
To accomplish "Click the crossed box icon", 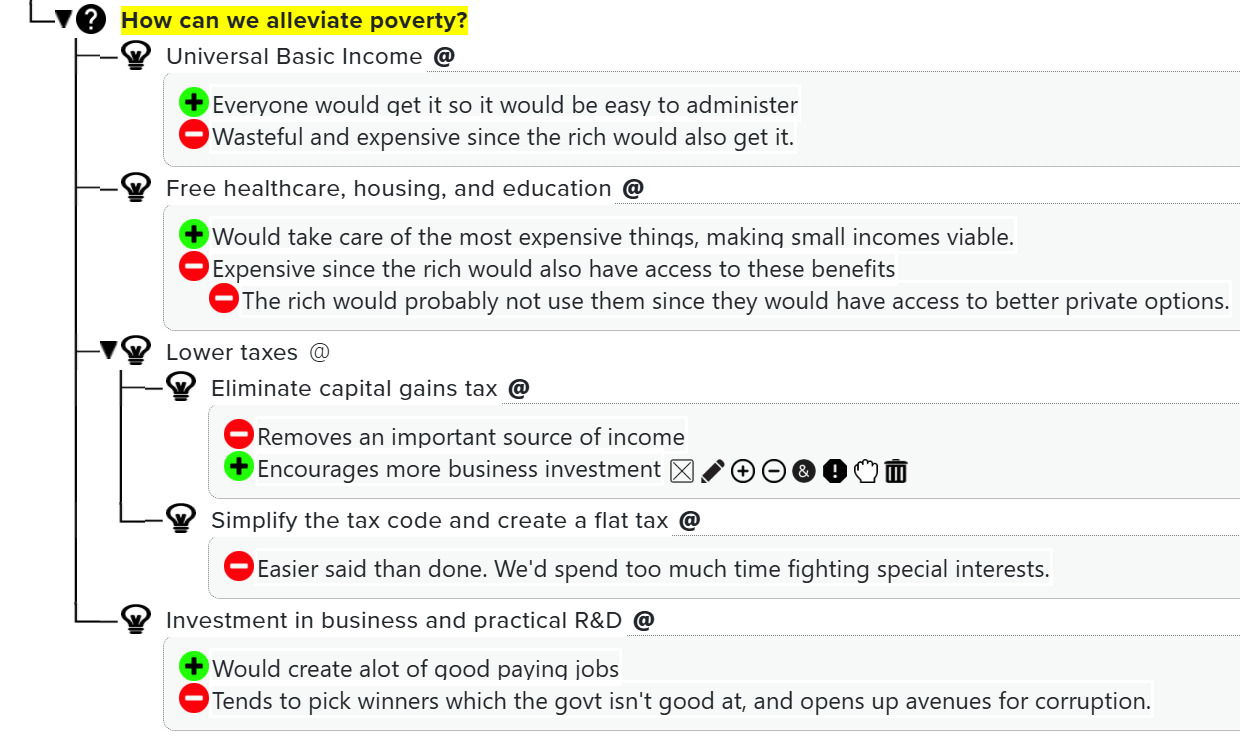I will coord(682,471).
